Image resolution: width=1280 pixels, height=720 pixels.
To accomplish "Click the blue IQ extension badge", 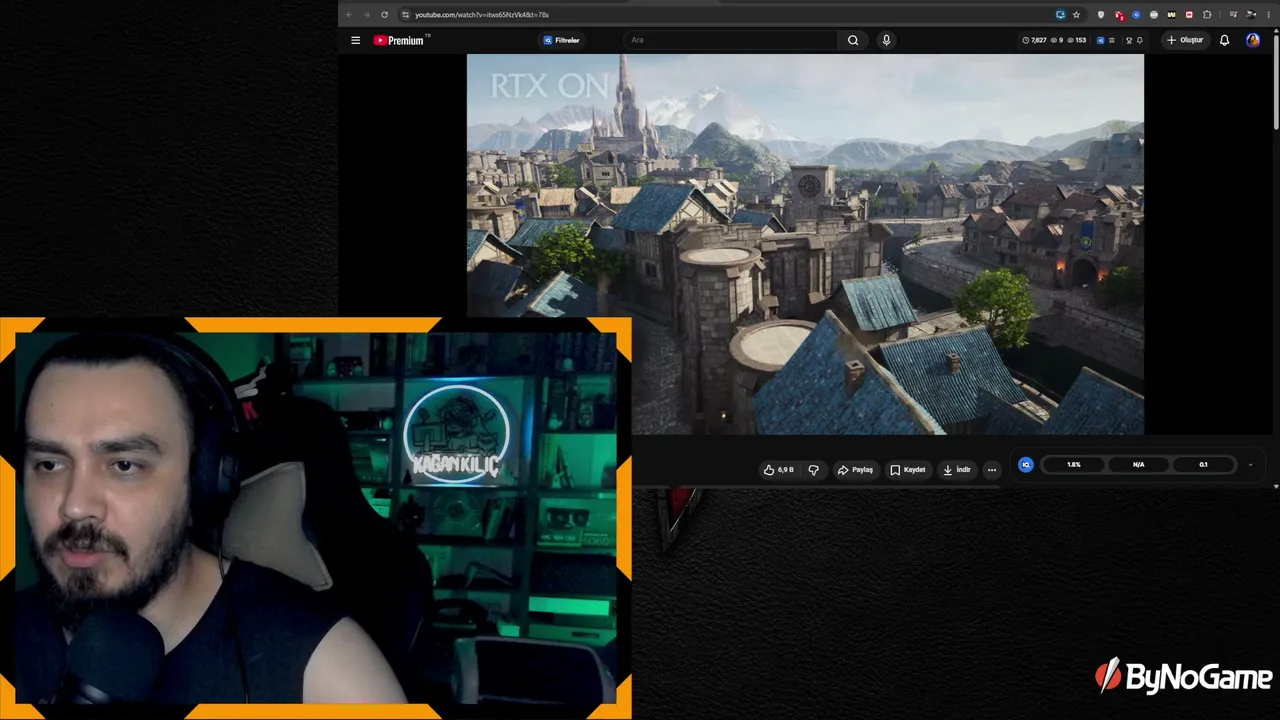I will [1025, 465].
